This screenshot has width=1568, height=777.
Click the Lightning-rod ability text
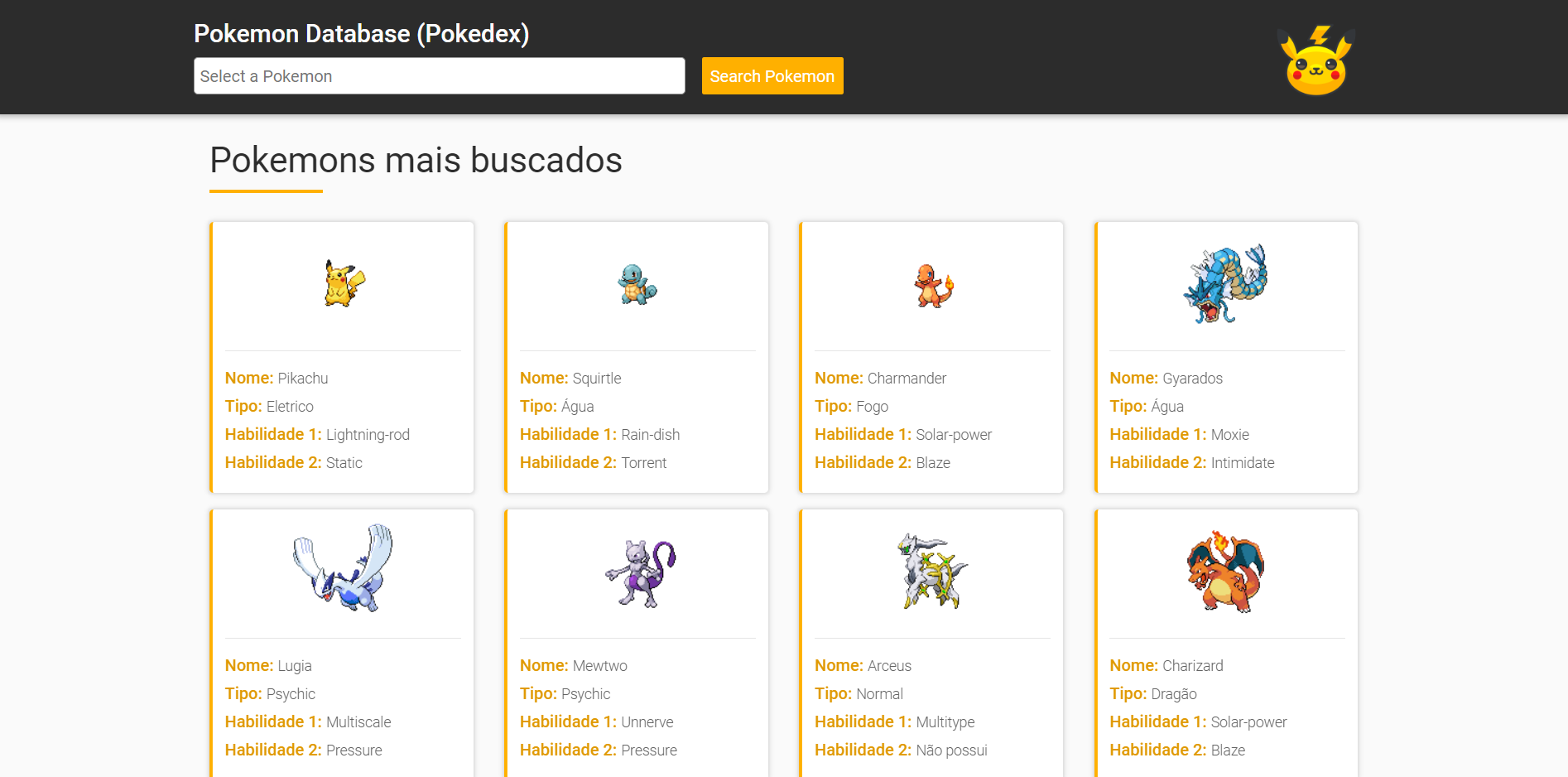(x=368, y=435)
